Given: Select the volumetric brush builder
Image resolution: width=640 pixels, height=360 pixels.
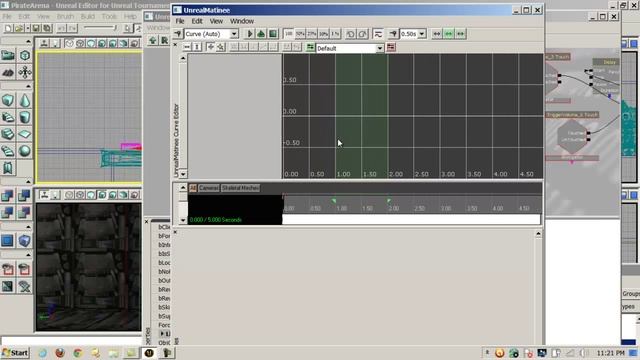Looking at the screenshot, I should [8, 168].
